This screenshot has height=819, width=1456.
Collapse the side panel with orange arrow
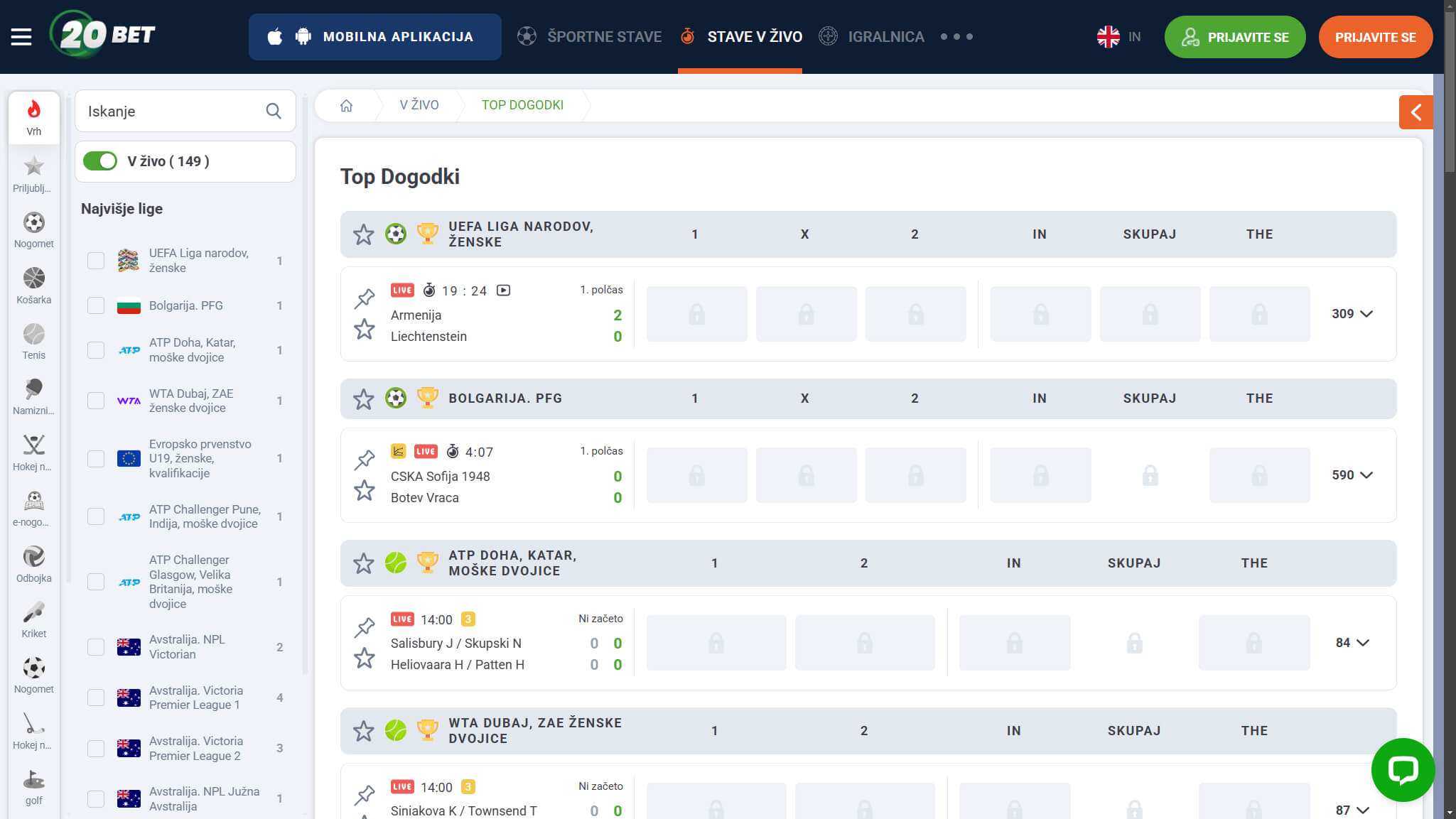1415,112
